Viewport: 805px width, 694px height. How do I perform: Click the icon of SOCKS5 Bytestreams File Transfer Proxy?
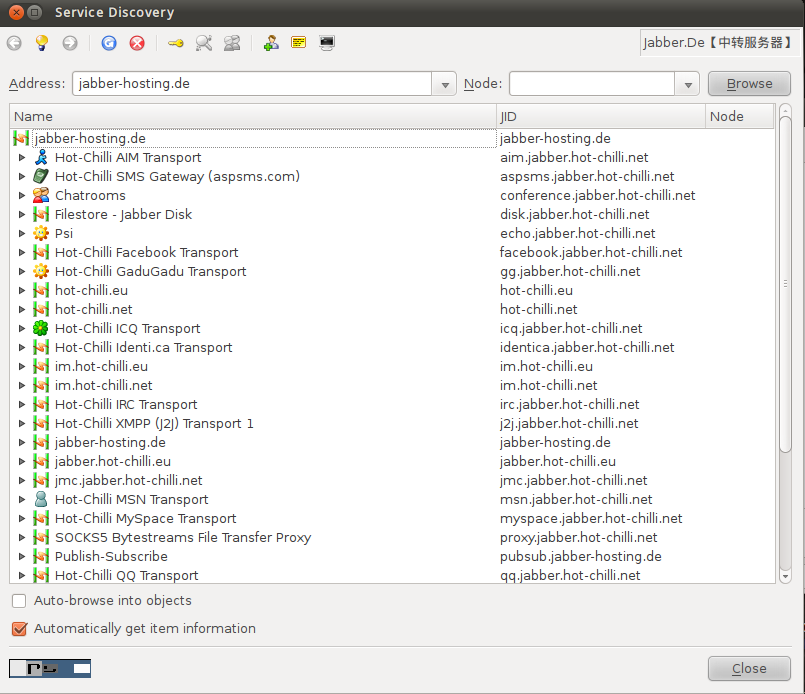[x=41, y=537]
